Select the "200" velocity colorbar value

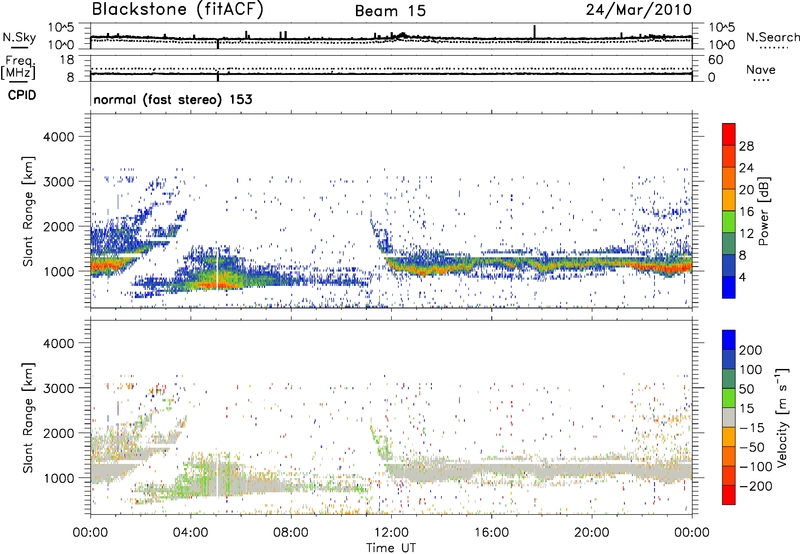[x=751, y=350]
